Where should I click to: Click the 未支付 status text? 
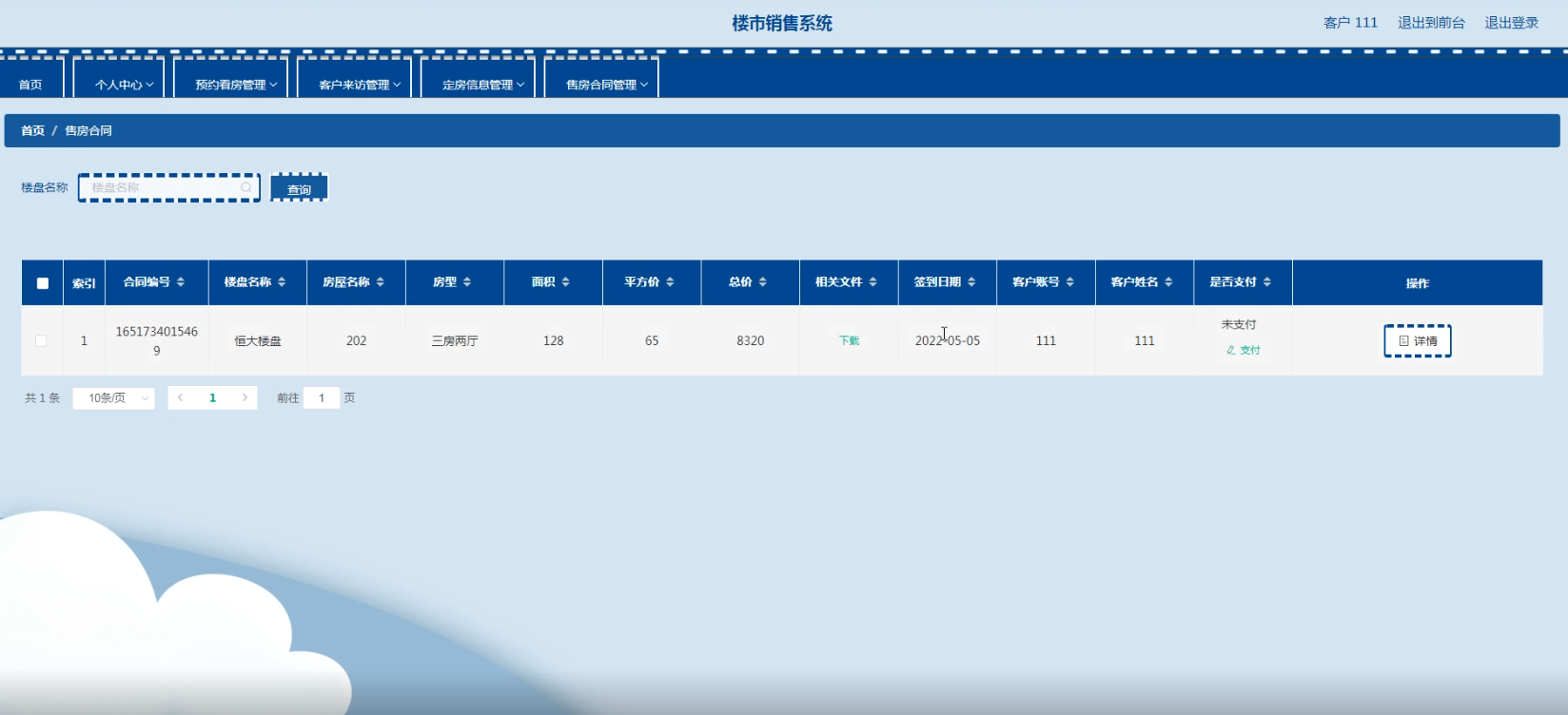tap(1239, 324)
